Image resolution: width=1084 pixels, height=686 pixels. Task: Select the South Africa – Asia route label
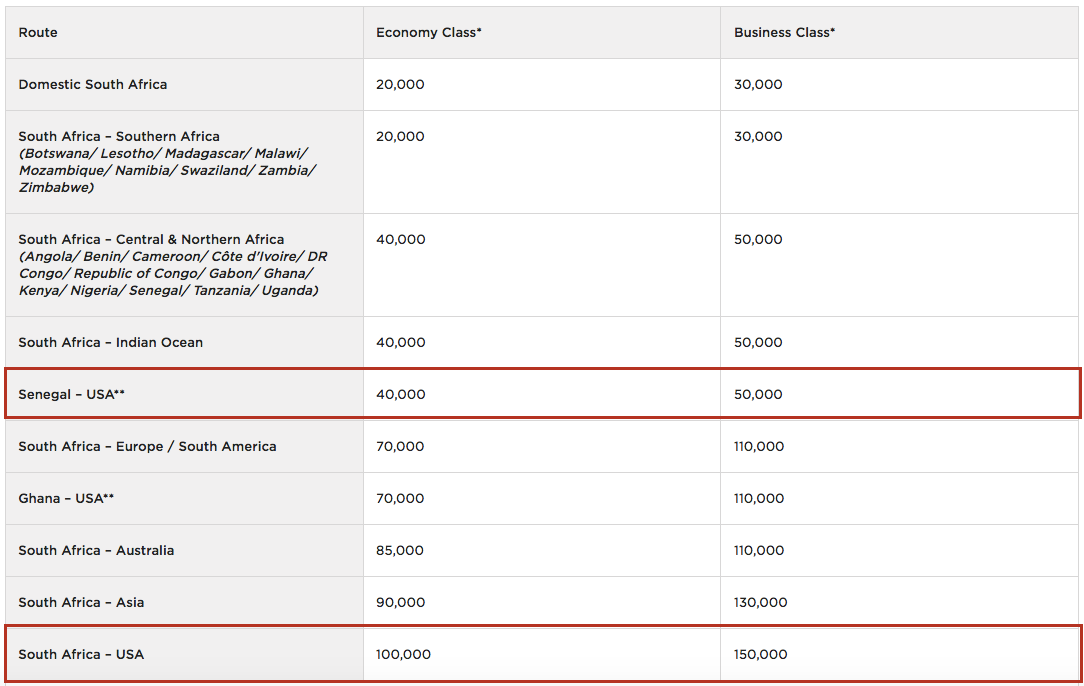[x=81, y=603]
